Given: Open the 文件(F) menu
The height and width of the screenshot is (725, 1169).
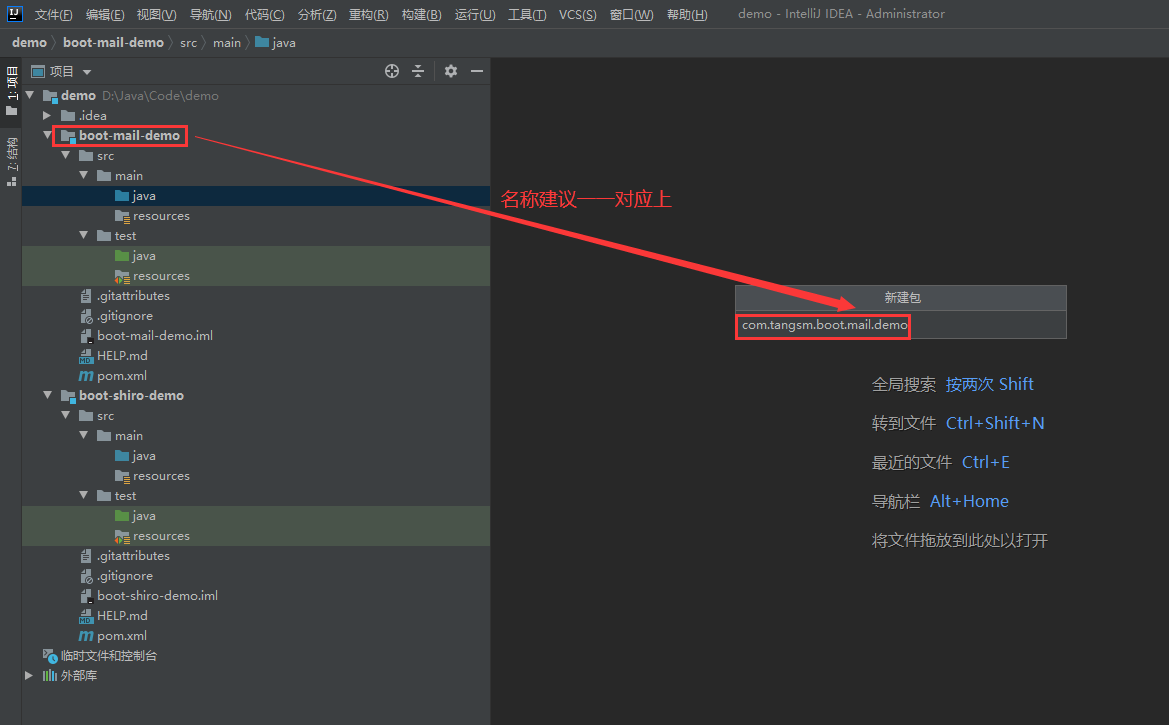Looking at the screenshot, I should tap(53, 14).
